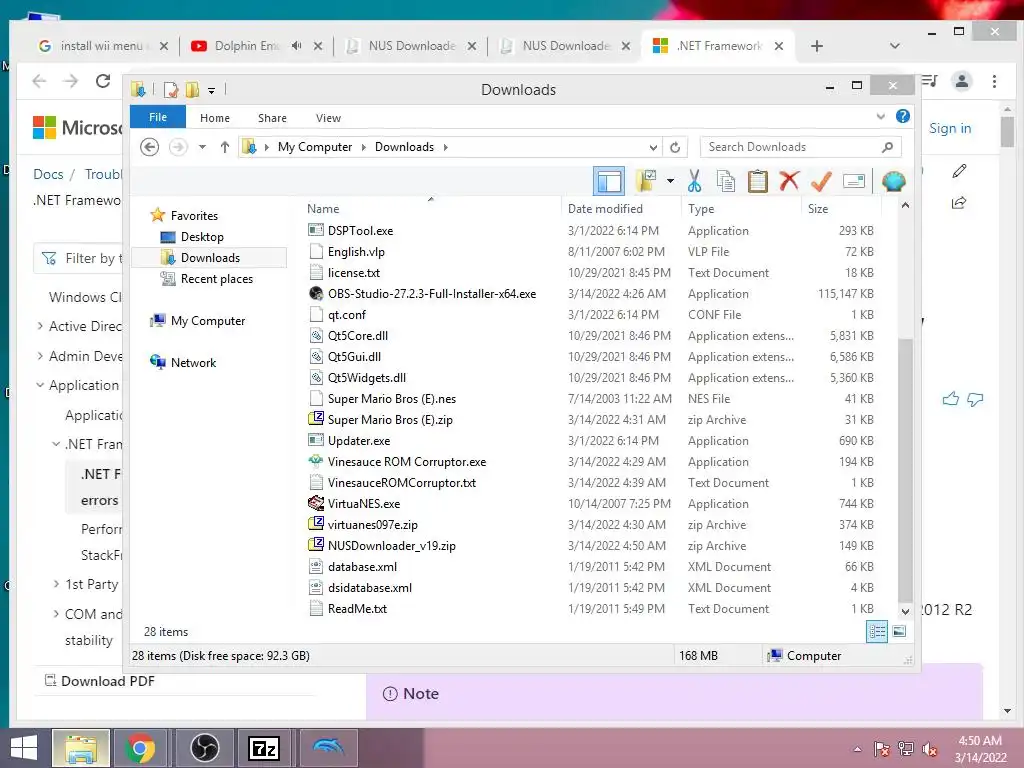Select Super Mario Bros (E).nes file
Image resolution: width=1024 pixels, height=768 pixels.
click(392, 398)
